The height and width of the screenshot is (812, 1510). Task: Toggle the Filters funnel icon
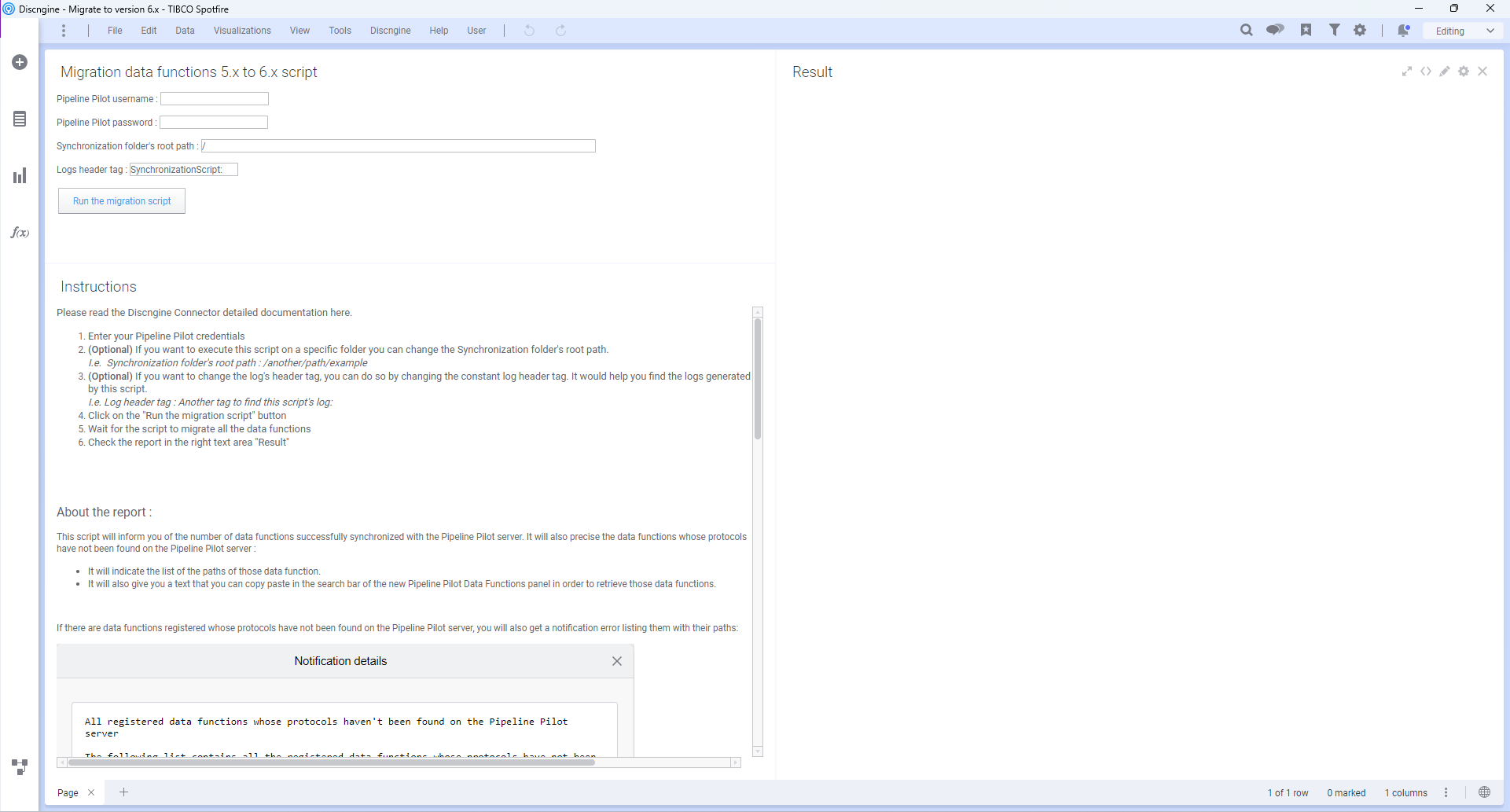tap(1334, 30)
